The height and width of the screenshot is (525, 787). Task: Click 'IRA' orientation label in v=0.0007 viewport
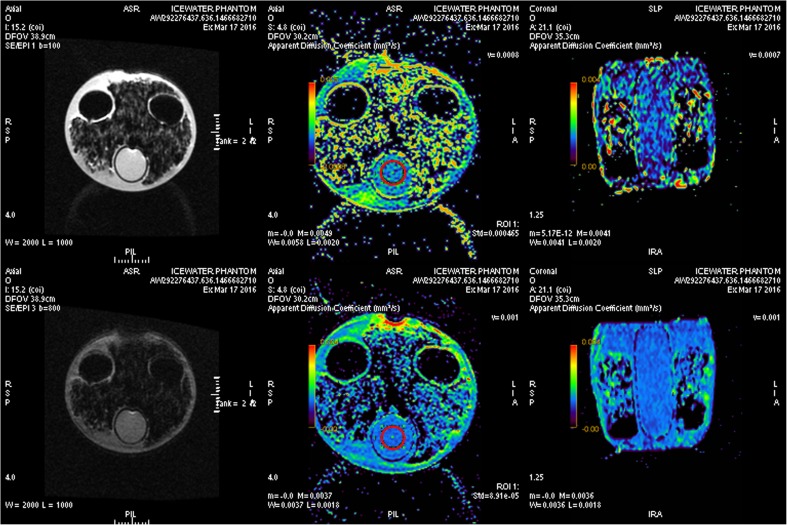tap(655, 251)
